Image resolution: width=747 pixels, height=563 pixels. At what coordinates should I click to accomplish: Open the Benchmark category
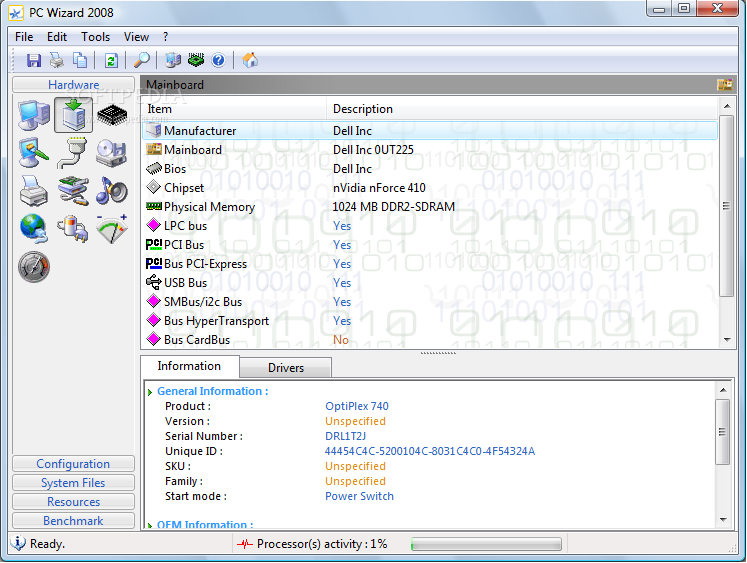click(x=73, y=521)
